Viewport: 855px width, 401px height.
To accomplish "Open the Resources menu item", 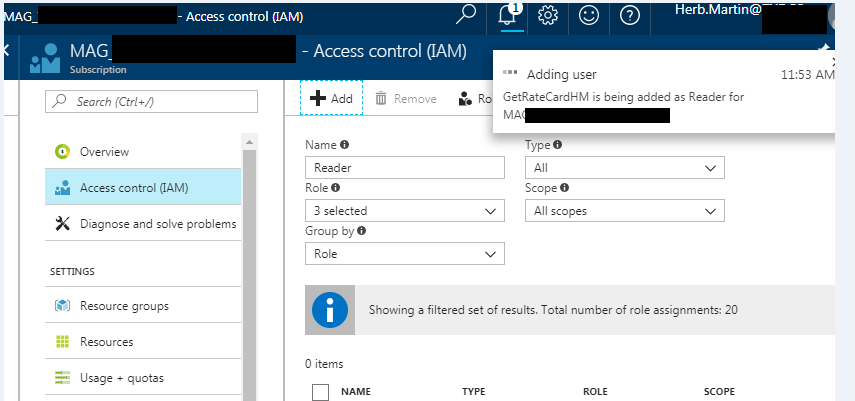I will pyautogui.click(x=143, y=342).
